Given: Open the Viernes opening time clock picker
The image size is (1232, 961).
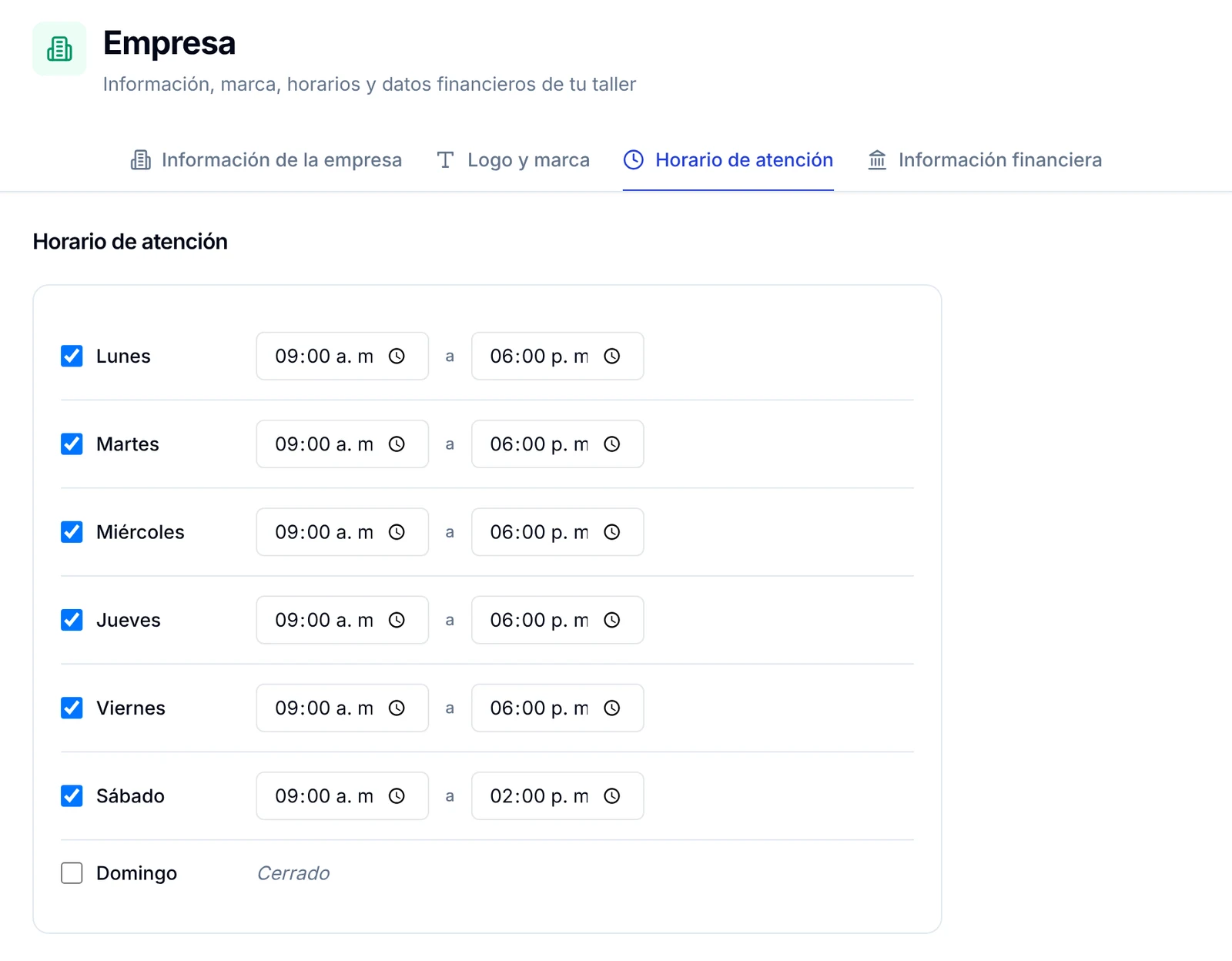Looking at the screenshot, I should [x=397, y=708].
